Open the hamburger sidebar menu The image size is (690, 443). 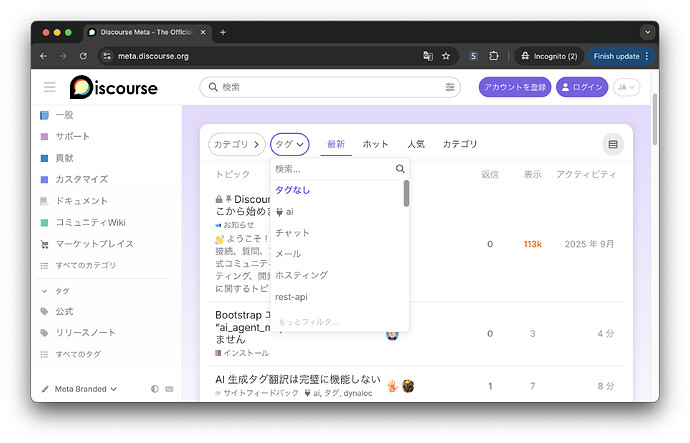tap(49, 87)
